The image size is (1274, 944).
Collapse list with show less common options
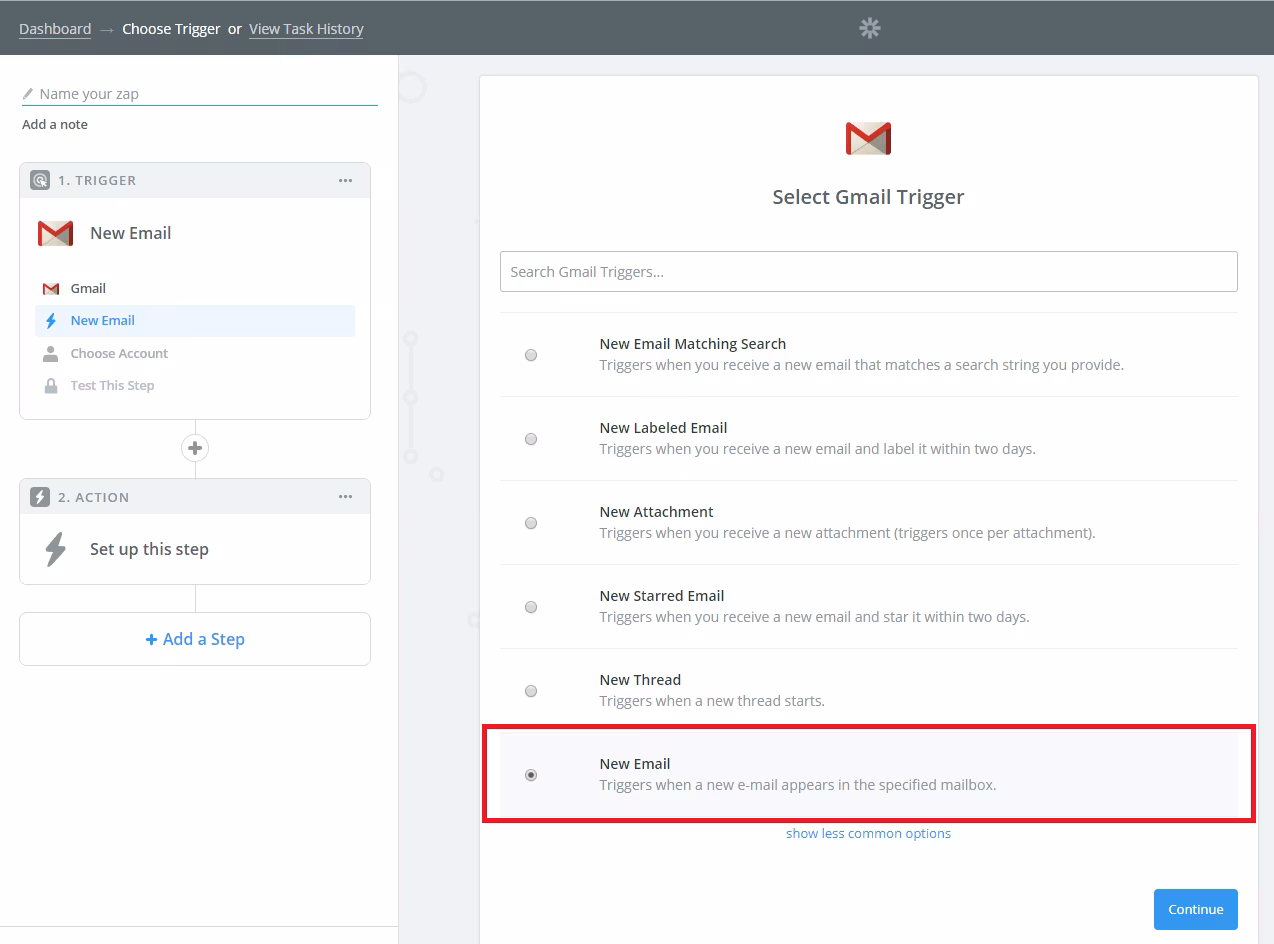coord(868,834)
